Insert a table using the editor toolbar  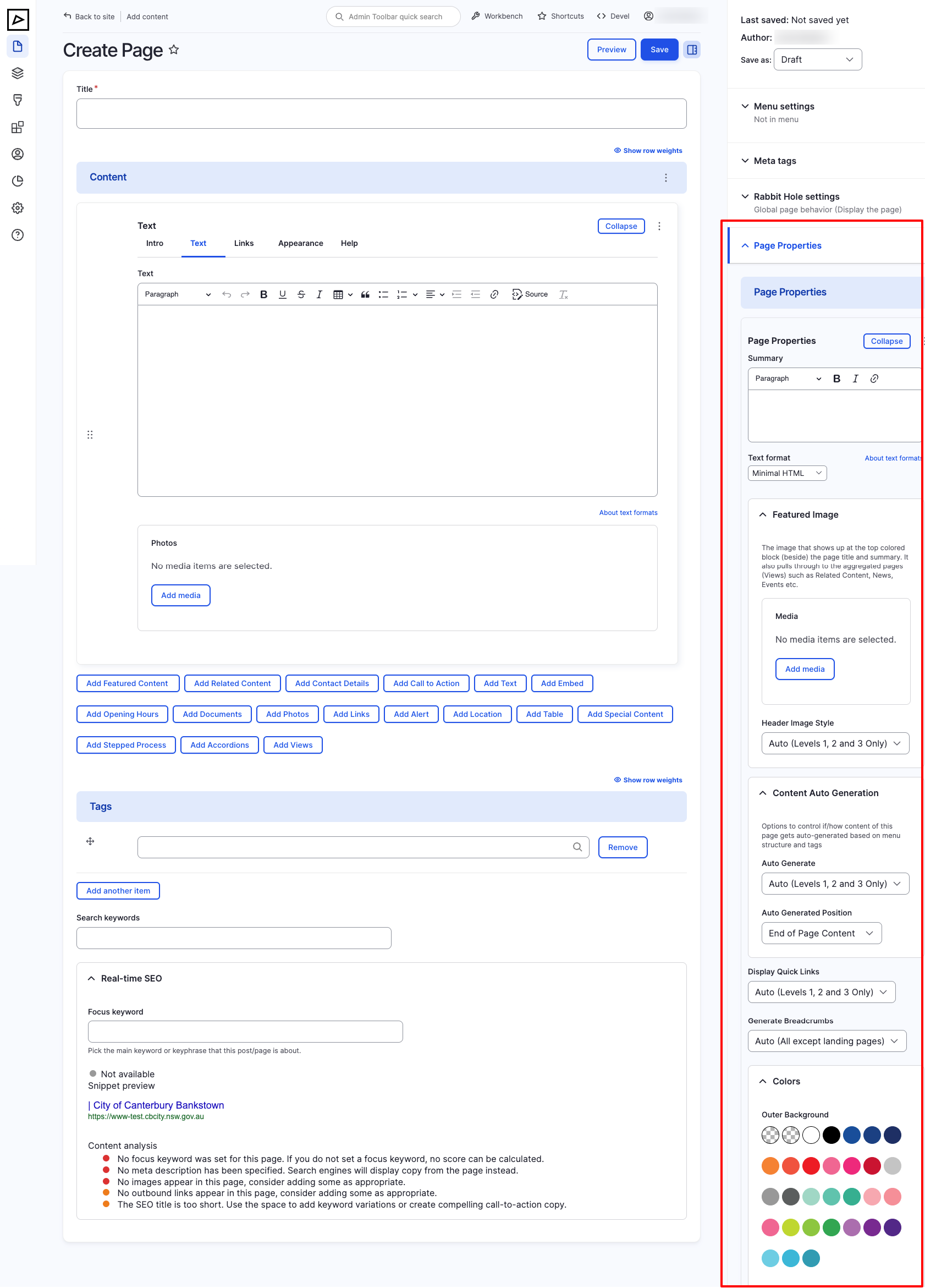(x=339, y=294)
